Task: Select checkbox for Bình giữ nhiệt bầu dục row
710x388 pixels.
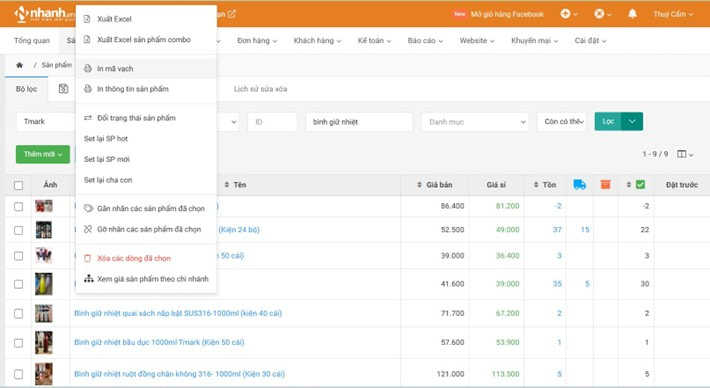Action: [19, 343]
